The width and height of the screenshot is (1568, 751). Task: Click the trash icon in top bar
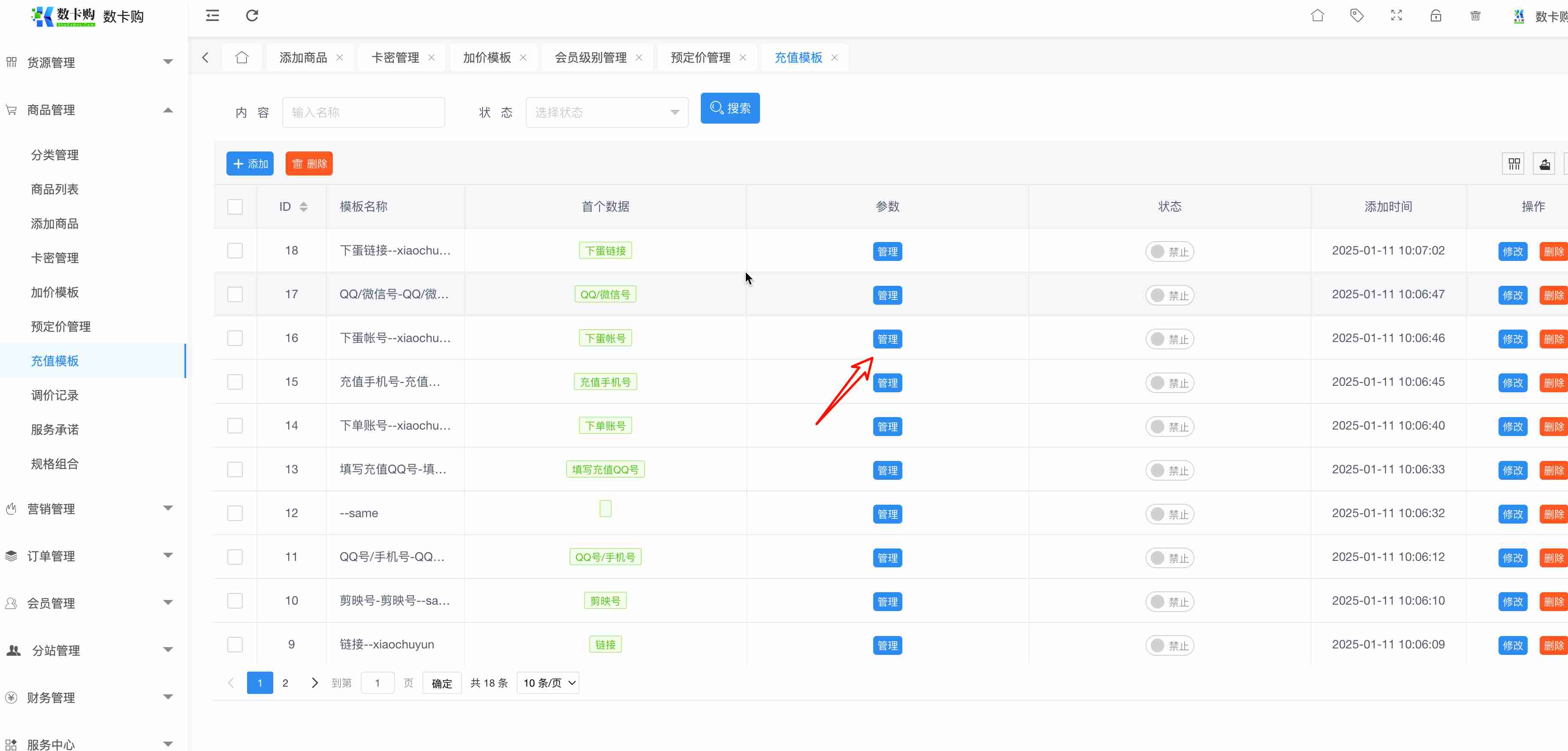[x=1475, y=16]
